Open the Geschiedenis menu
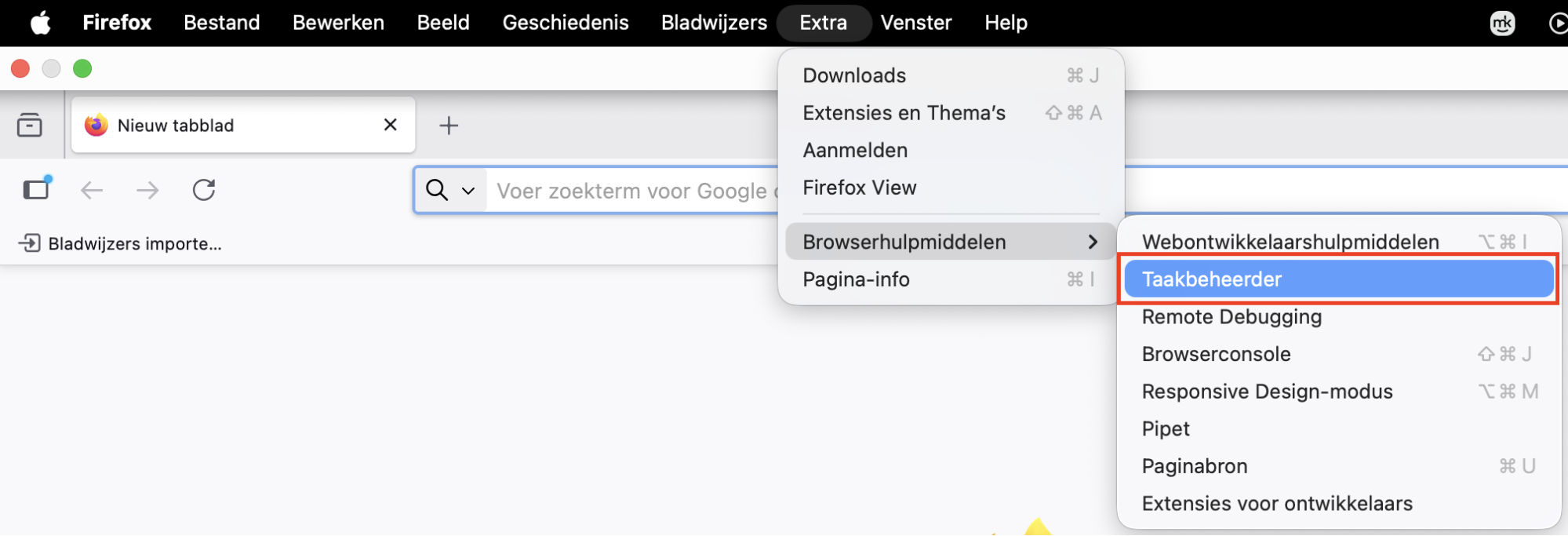Screen dimensions: 1568x536 pyautogui.click(x=565, y=23)
